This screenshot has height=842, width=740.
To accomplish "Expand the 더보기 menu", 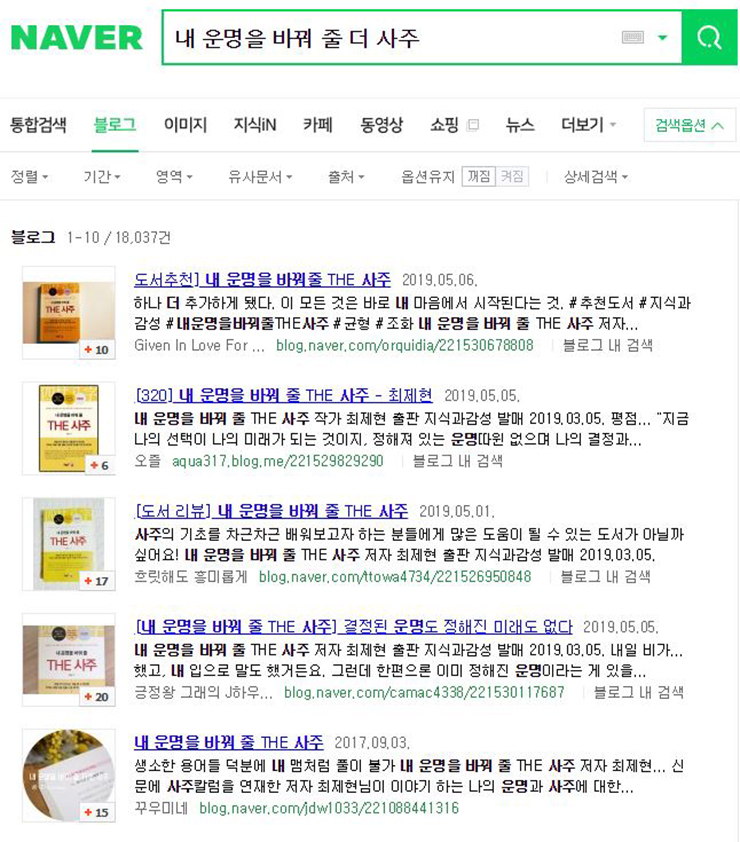I will [588, 125].
